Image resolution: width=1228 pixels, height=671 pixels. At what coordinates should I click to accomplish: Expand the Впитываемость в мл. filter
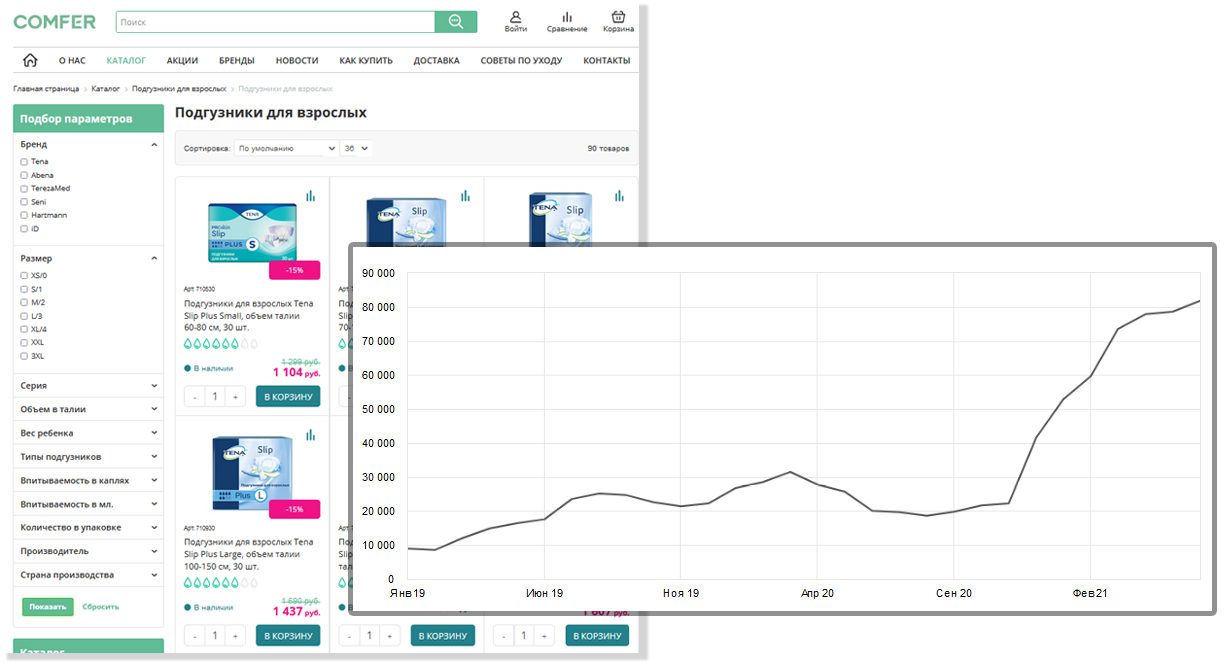[x=88, y=504]
